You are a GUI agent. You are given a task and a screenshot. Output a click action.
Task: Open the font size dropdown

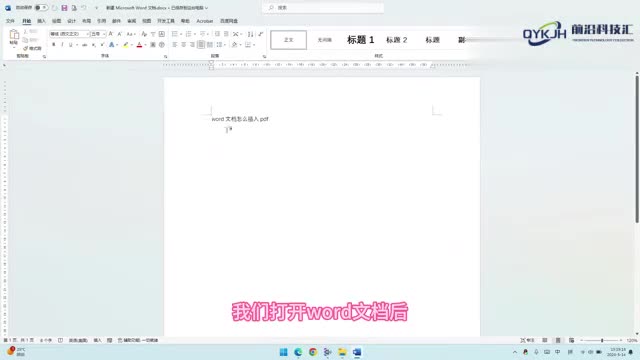[104, 34]
